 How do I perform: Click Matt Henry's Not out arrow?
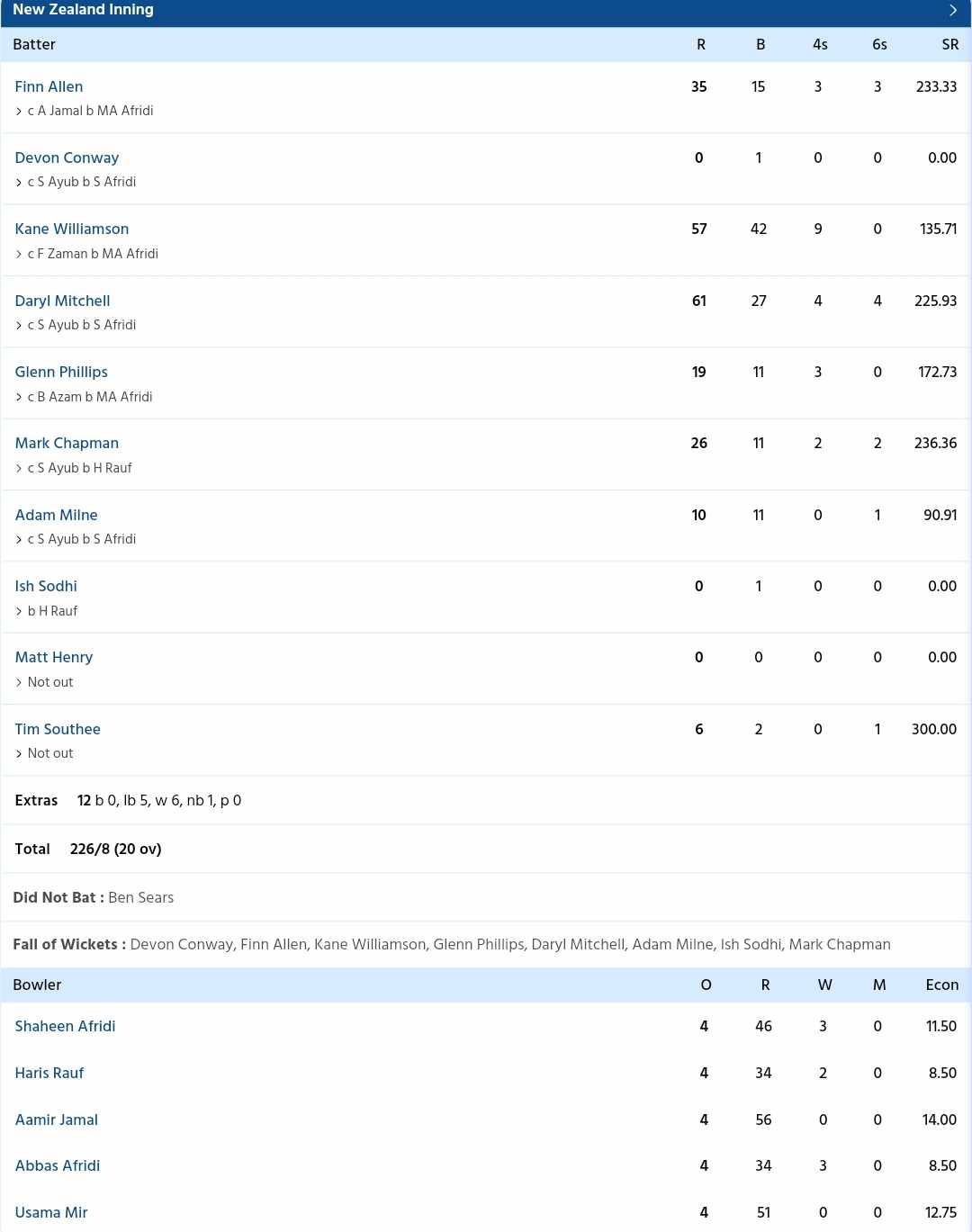coord(19,682)
